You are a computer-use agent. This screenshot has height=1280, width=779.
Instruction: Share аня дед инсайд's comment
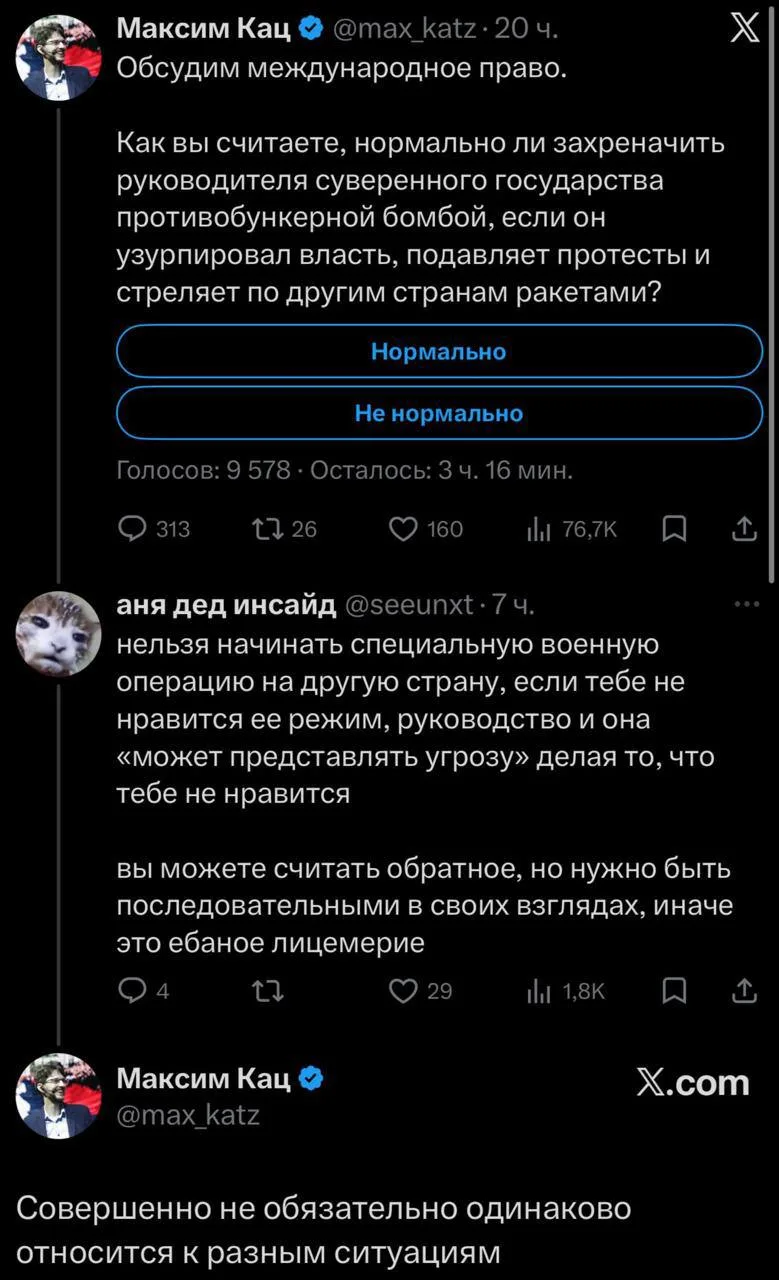(745, 991)
